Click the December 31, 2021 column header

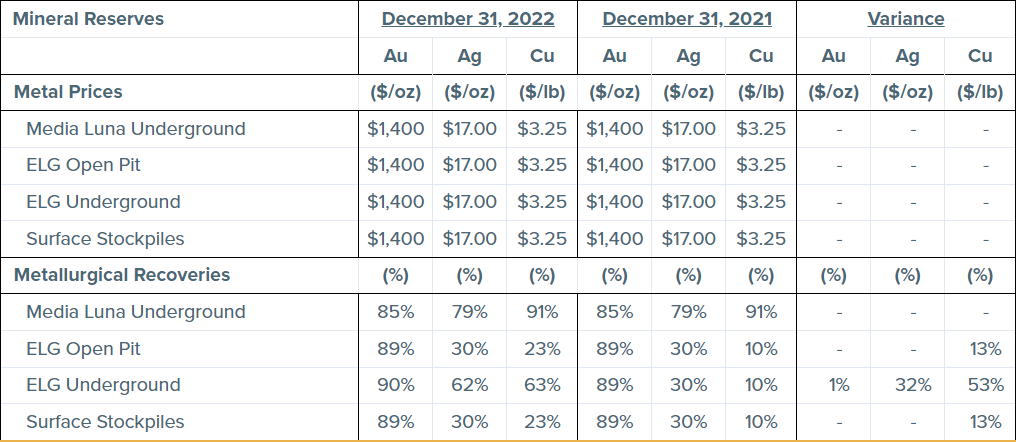[x=688, y=19]
